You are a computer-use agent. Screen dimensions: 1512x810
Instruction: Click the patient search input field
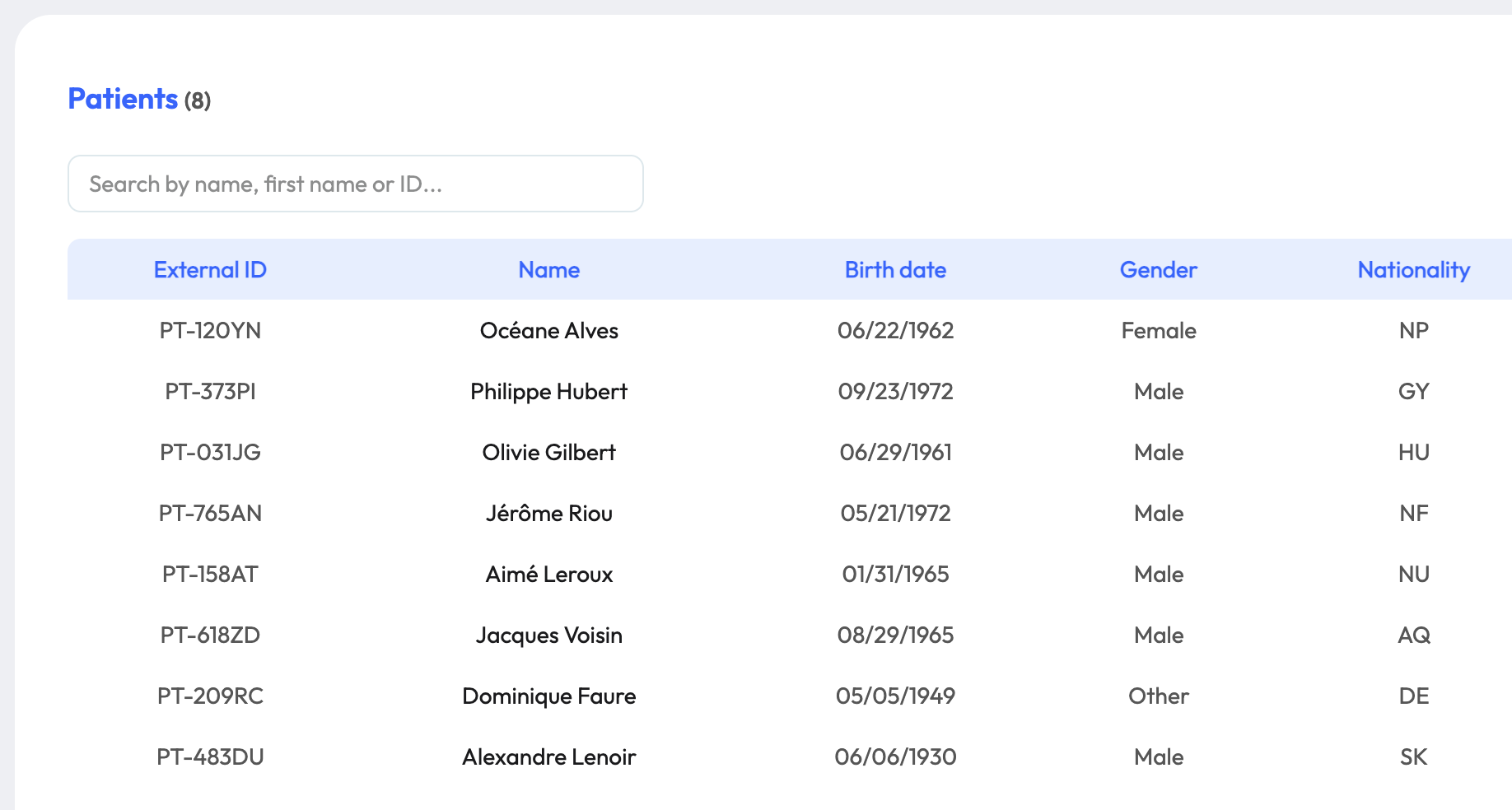[x=355, y=184]
